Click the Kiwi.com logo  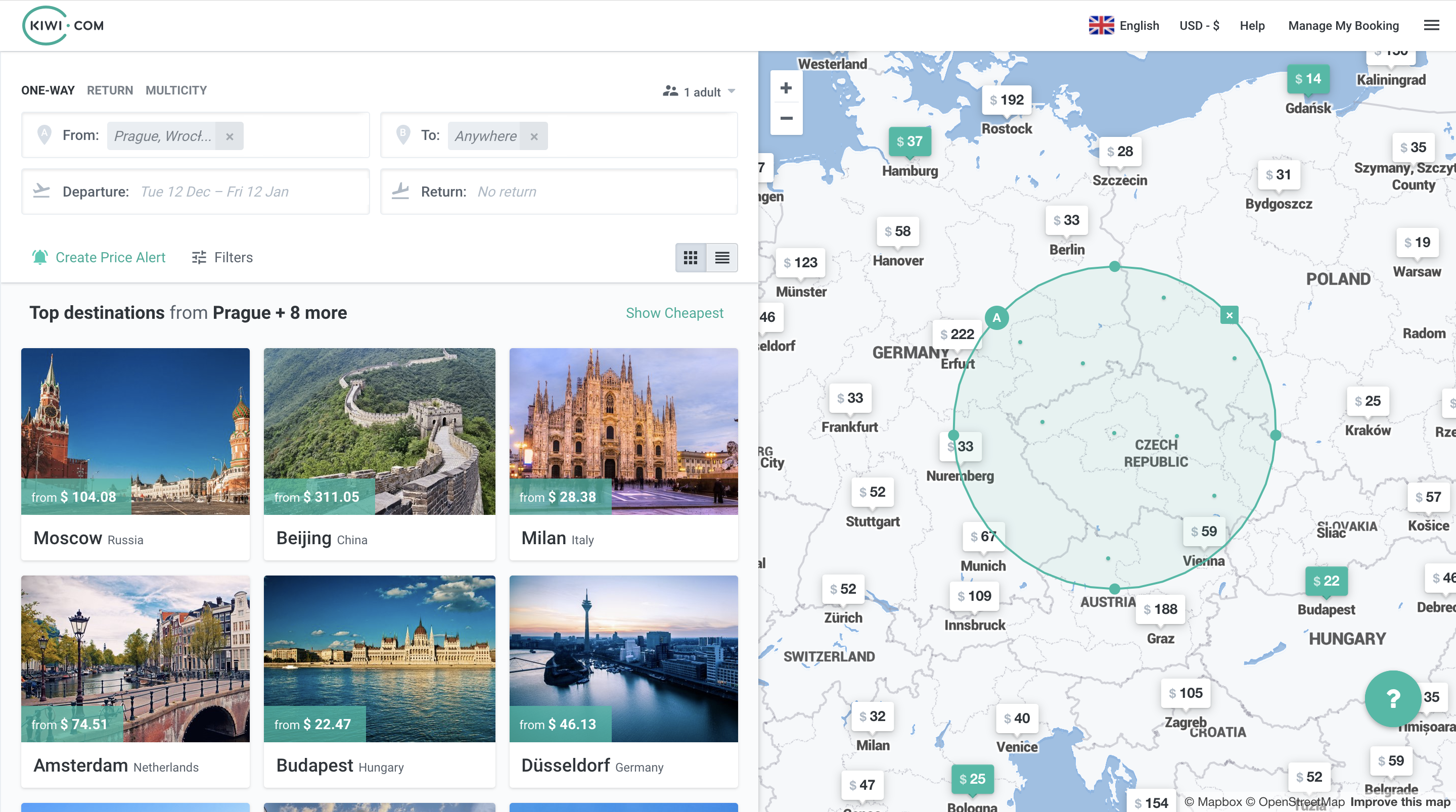63,25
